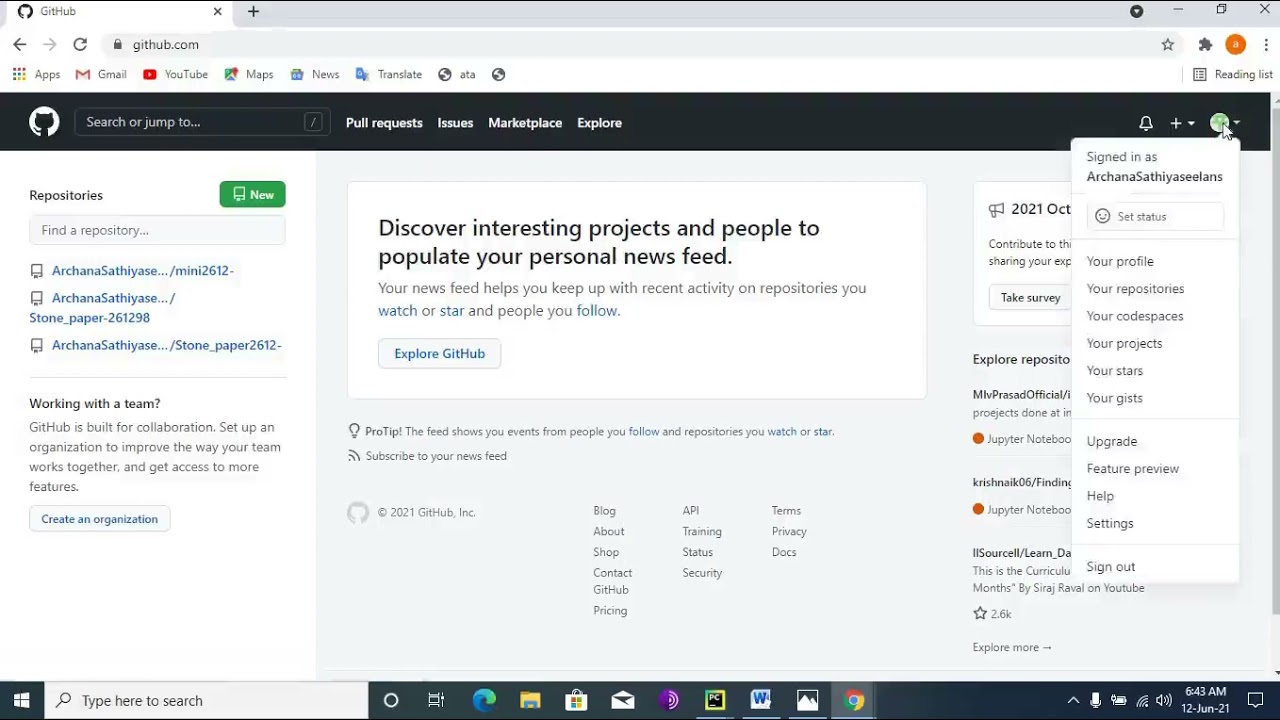The width and height of the screenshot is (1280, 720).
Task: Open Explore in header nav
Action: click(599, 123)
